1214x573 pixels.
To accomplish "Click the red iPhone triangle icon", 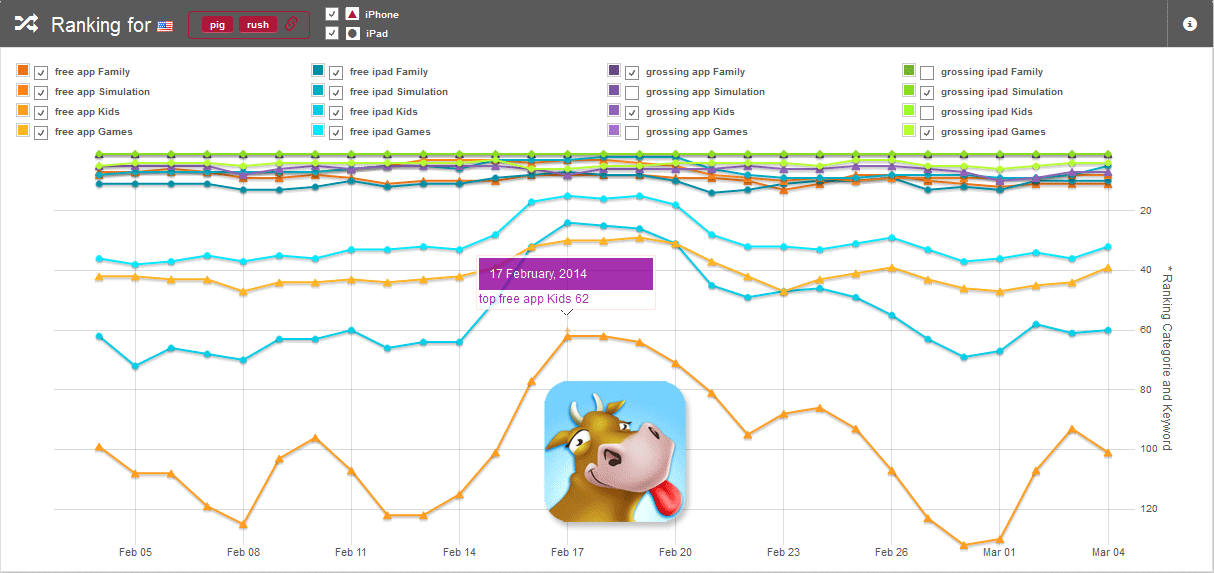I will [352, 14].
